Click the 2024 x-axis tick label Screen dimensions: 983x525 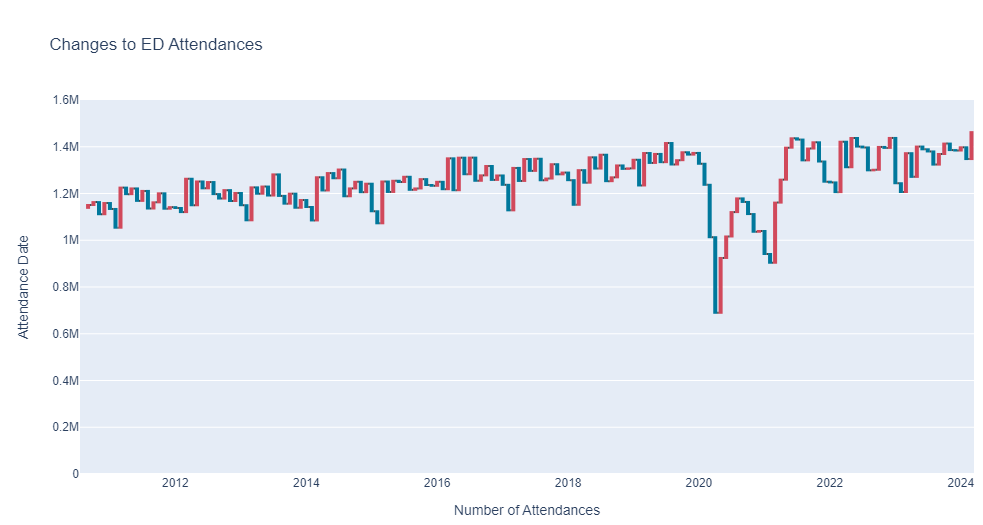click(x=960, y=482)
